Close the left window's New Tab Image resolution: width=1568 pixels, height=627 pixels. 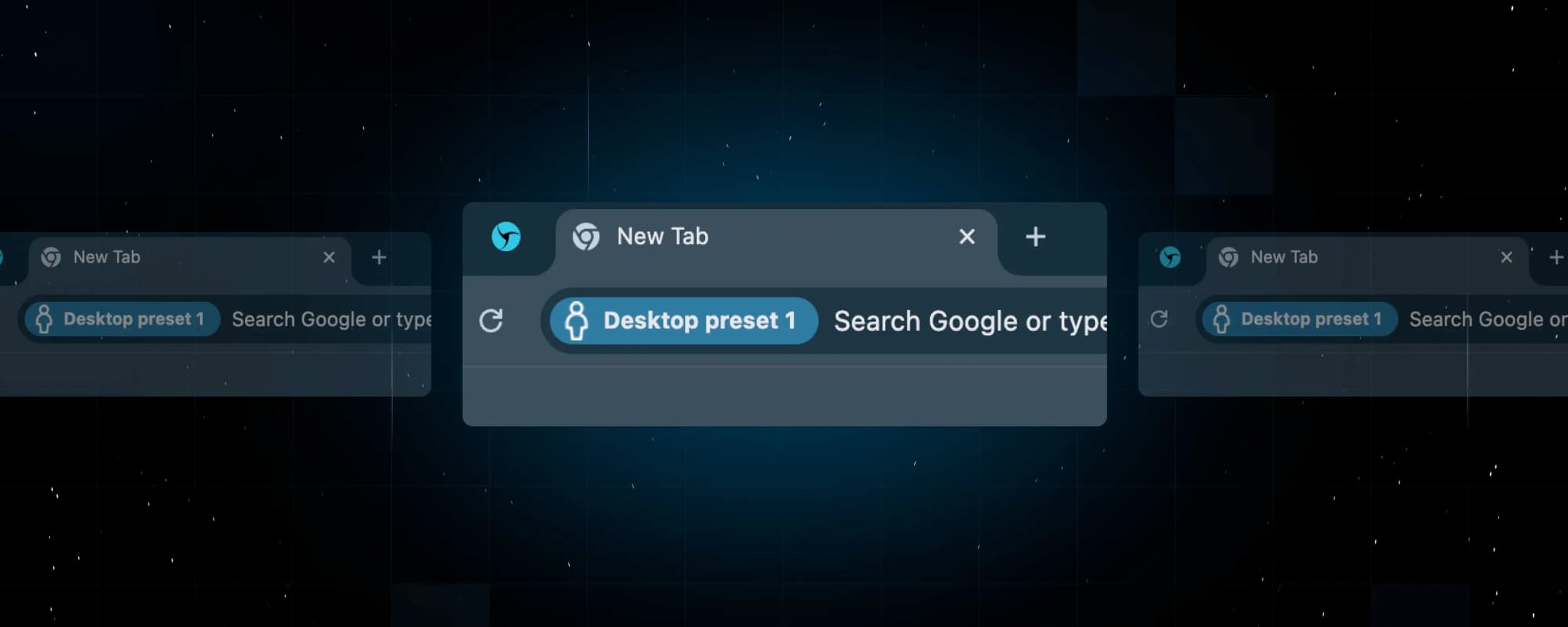pyautogui.click(x=329, y=257)
